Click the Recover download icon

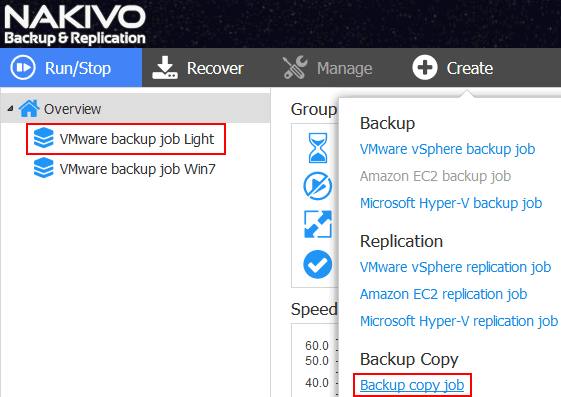[x=165, y=67]
